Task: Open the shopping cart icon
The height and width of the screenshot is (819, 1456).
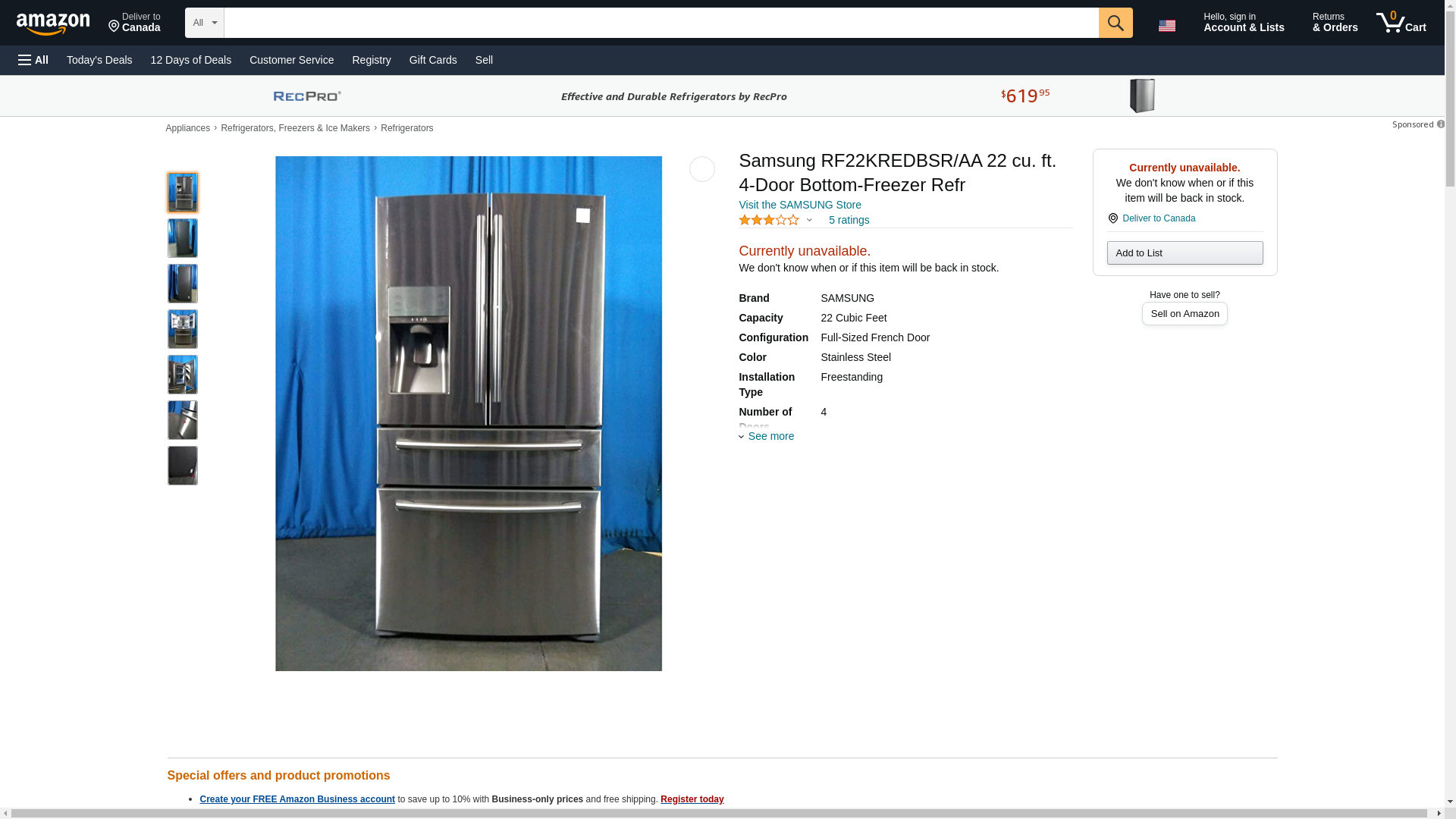Action: click(1401, 23)
